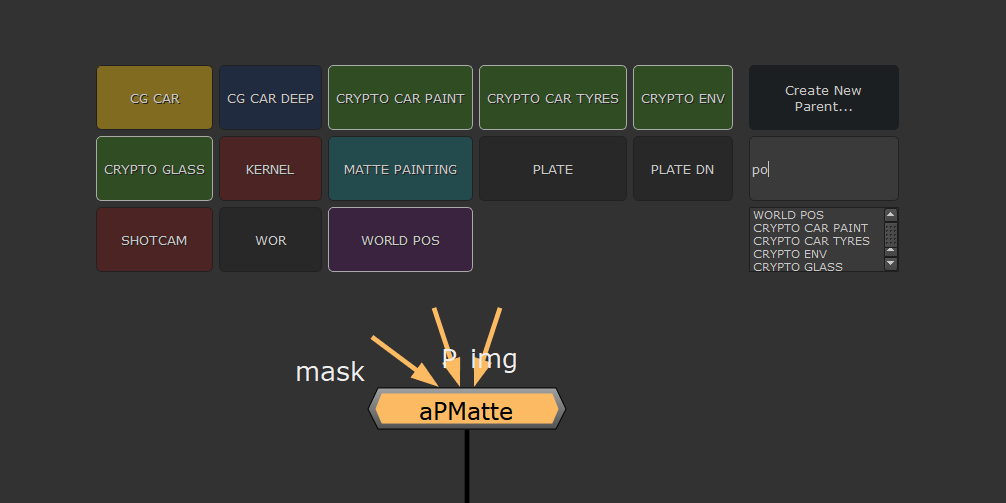This screenshot has height=503, width=1006.
Task: Click the CG CAR parent button
Action: click(x=154, y=98)
